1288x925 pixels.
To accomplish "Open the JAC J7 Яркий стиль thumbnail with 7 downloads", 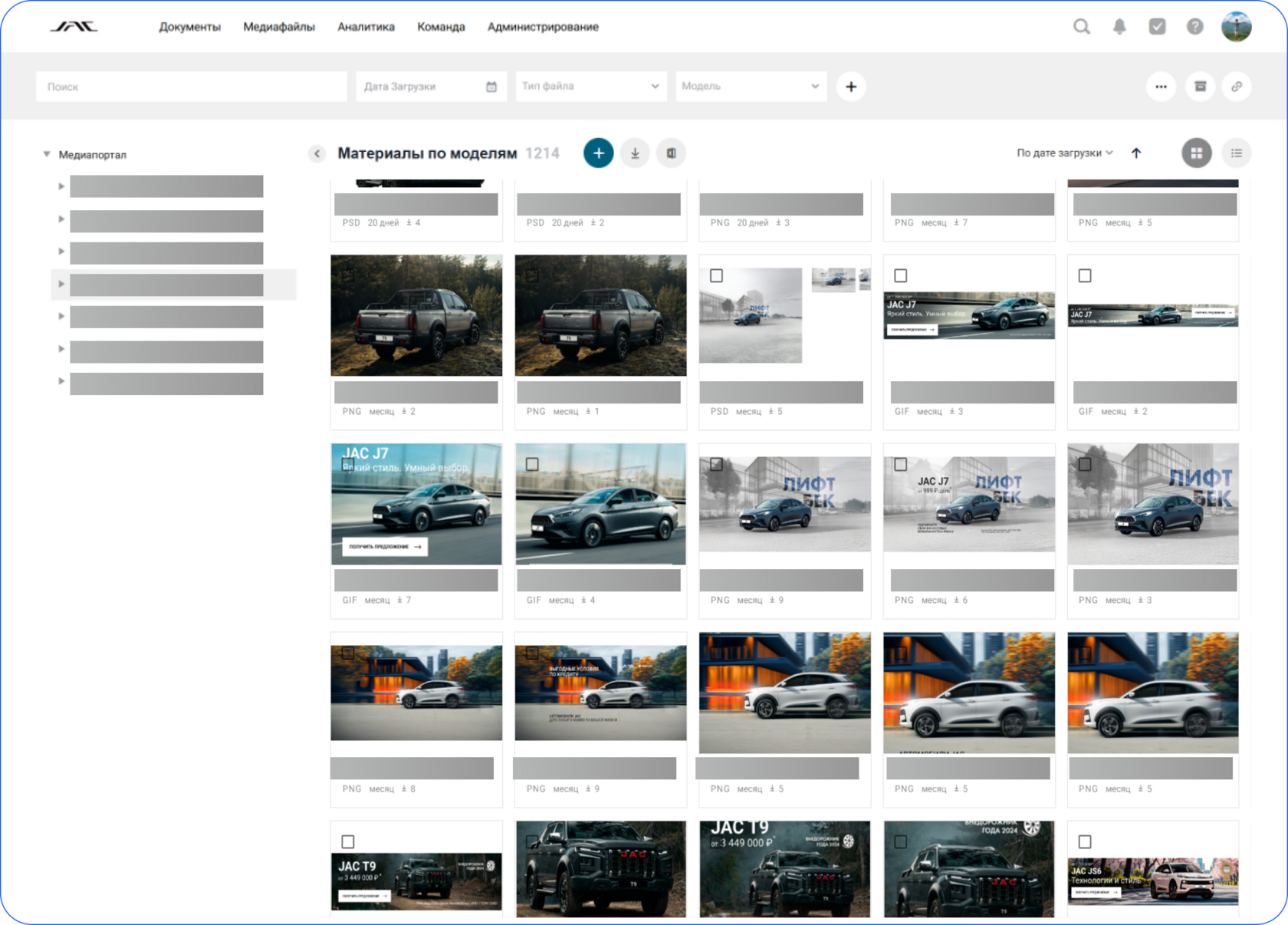I will (416, 504).
